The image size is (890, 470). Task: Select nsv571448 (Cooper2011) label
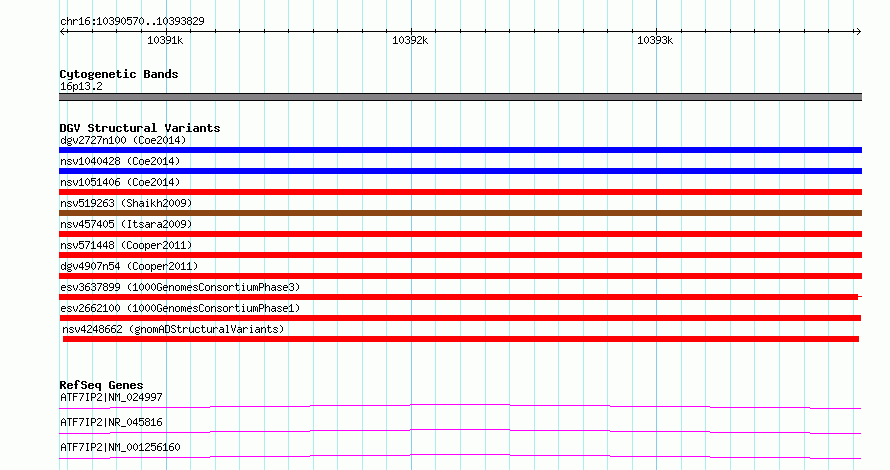point(126,245)
